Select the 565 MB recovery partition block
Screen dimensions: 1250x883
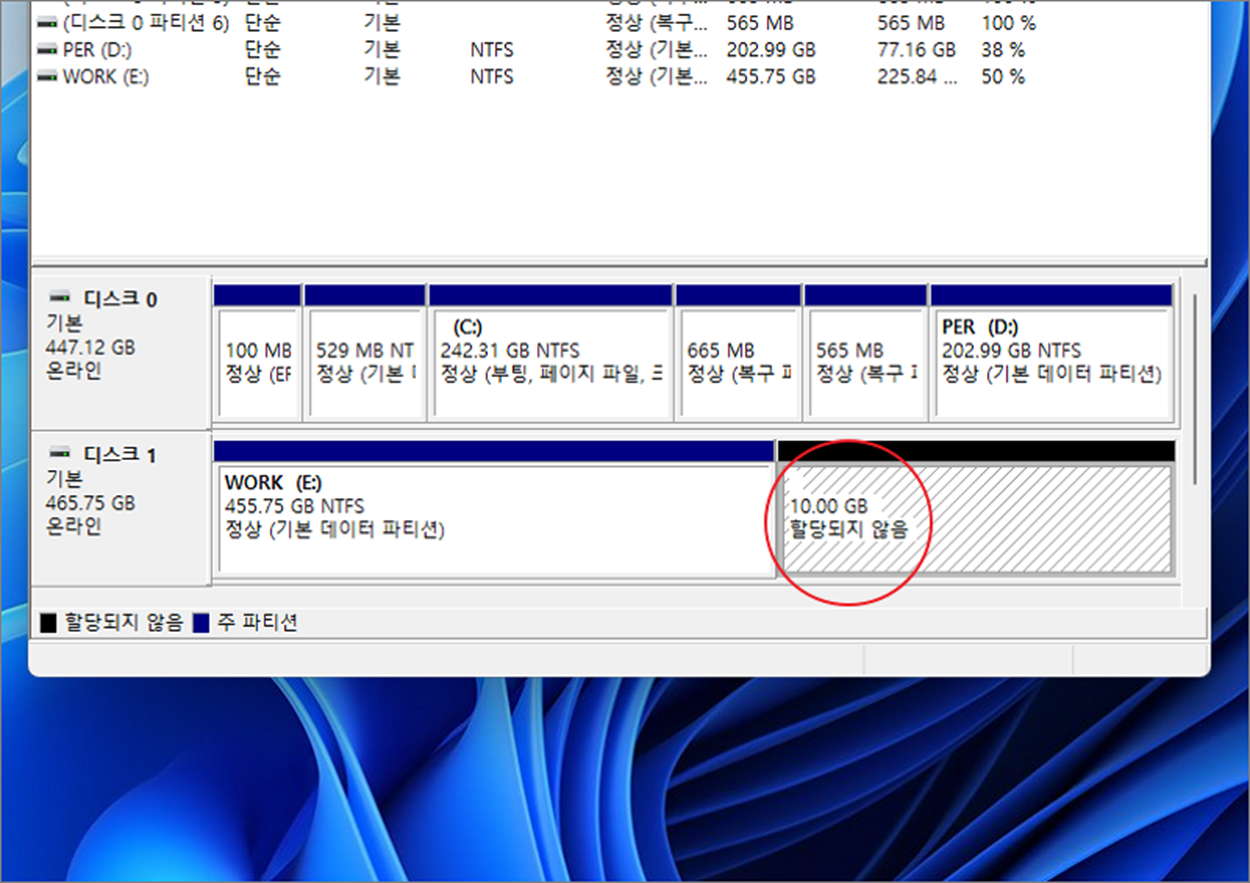[865, 351]
